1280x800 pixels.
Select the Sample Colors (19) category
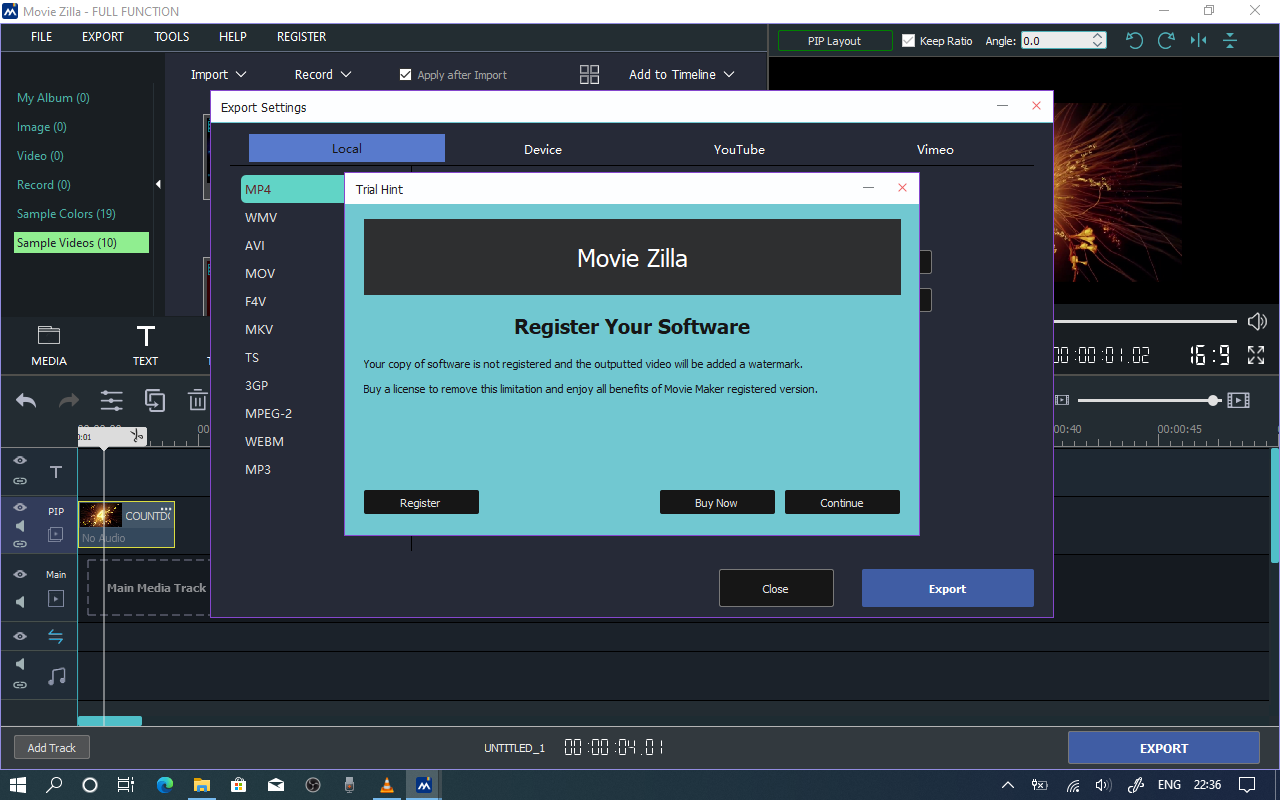coord(66,214)
